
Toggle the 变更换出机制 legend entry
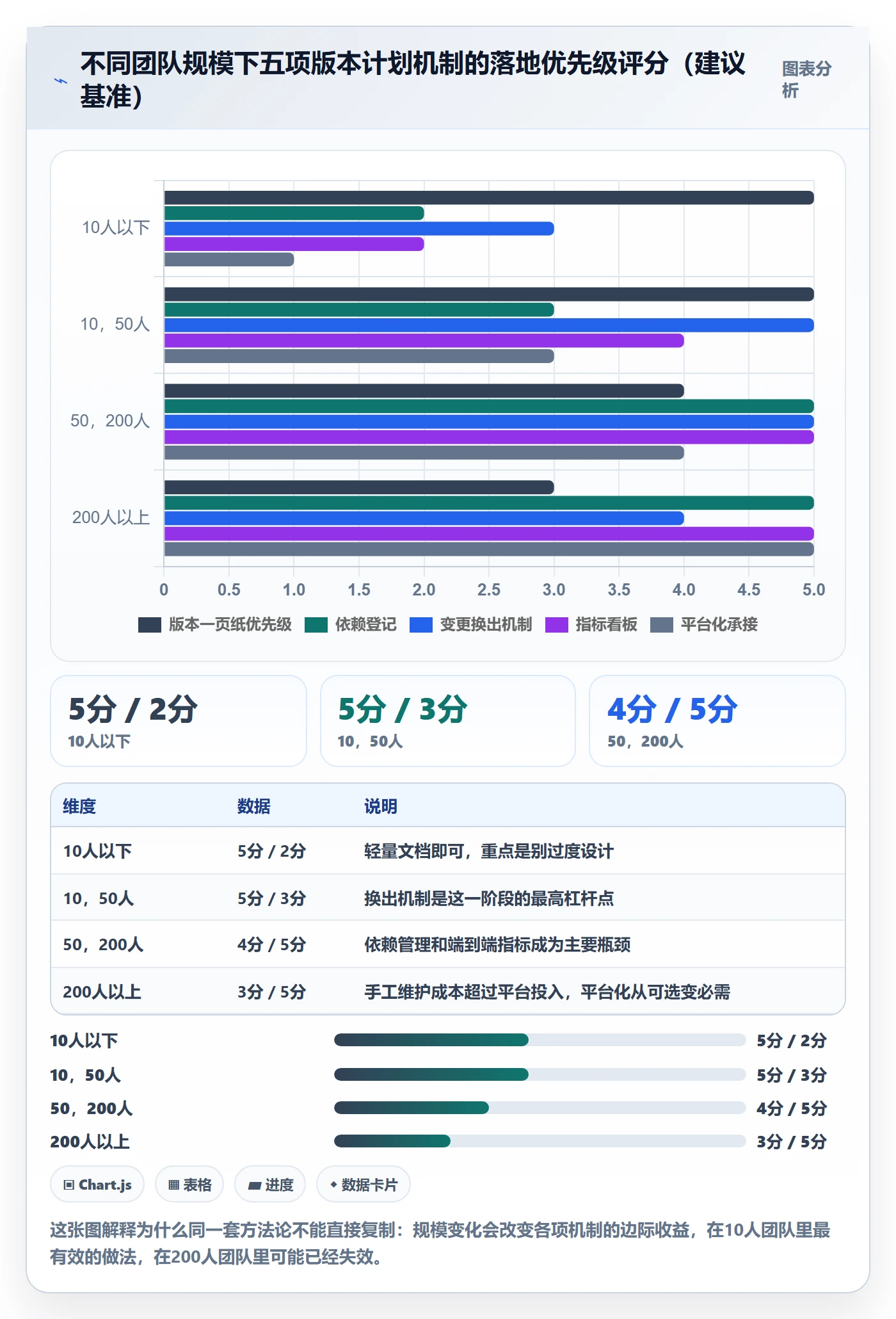click(470, 625)
